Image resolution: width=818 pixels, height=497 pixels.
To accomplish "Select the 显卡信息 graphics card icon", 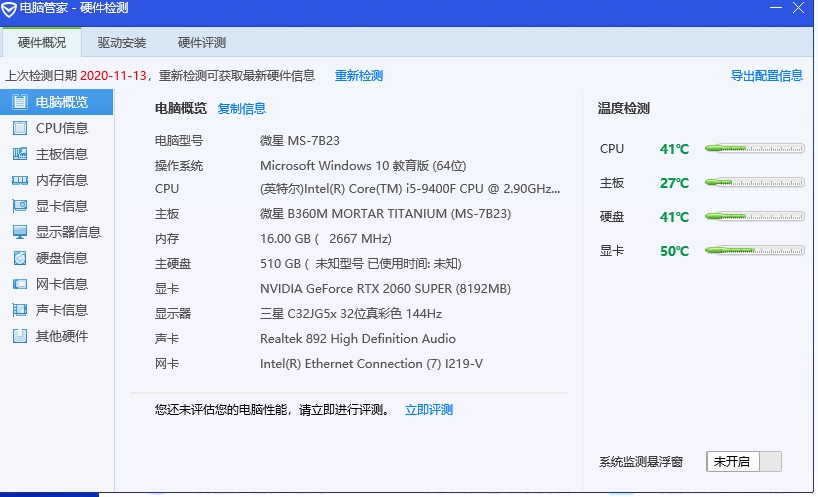I will 19,206.
